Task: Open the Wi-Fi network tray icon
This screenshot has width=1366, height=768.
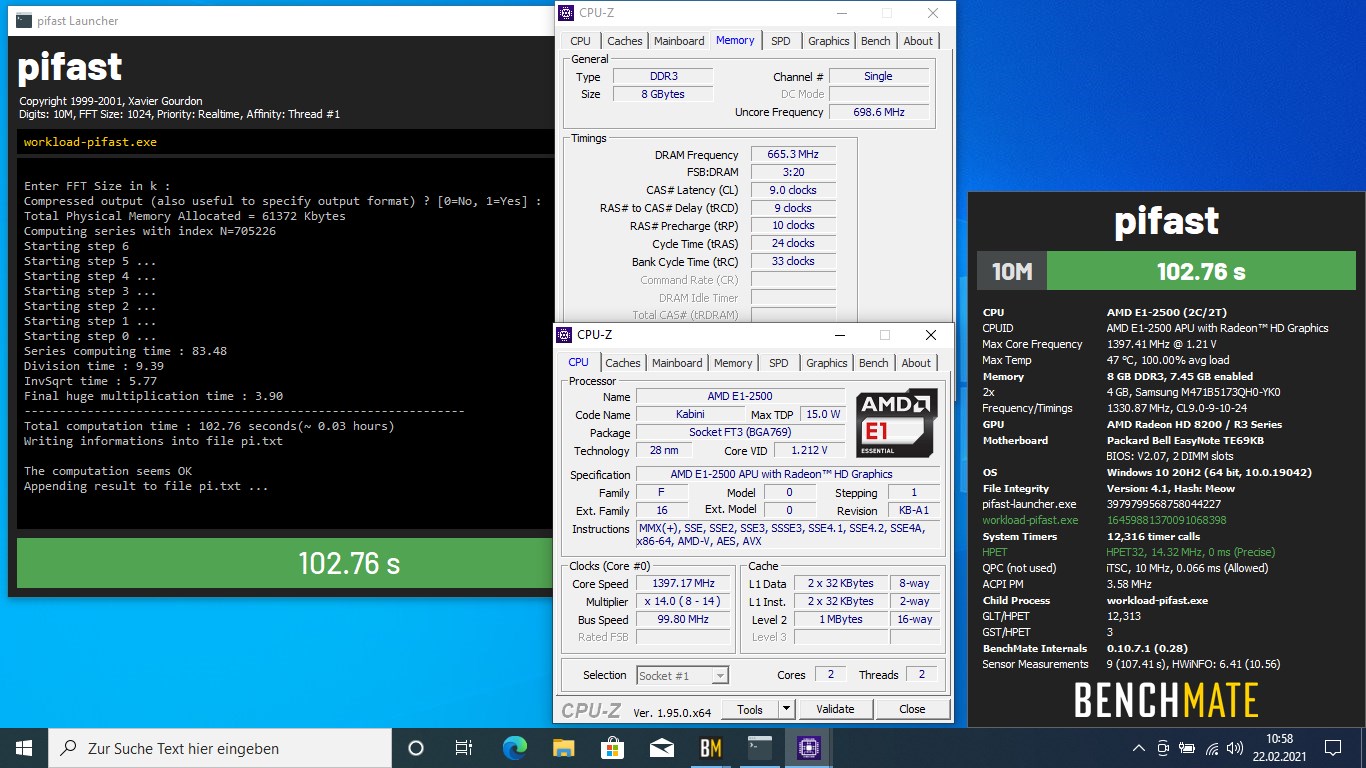Action: click(1212, 748)
